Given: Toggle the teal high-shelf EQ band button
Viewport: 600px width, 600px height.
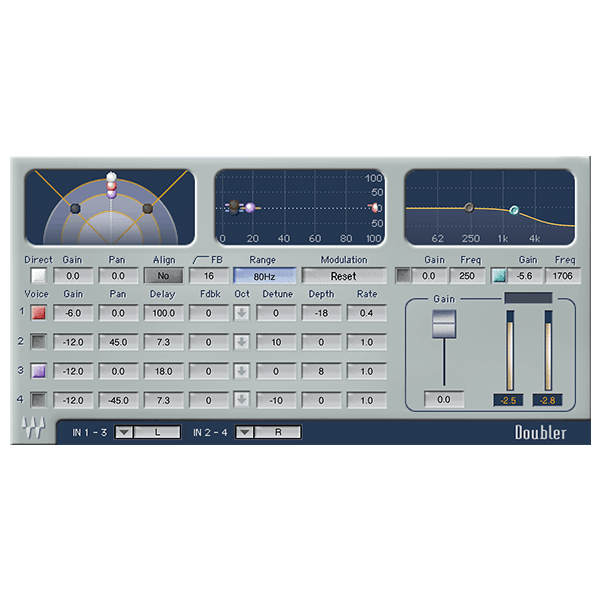Looking at the screenshot, I should click(x=499, y=276).
